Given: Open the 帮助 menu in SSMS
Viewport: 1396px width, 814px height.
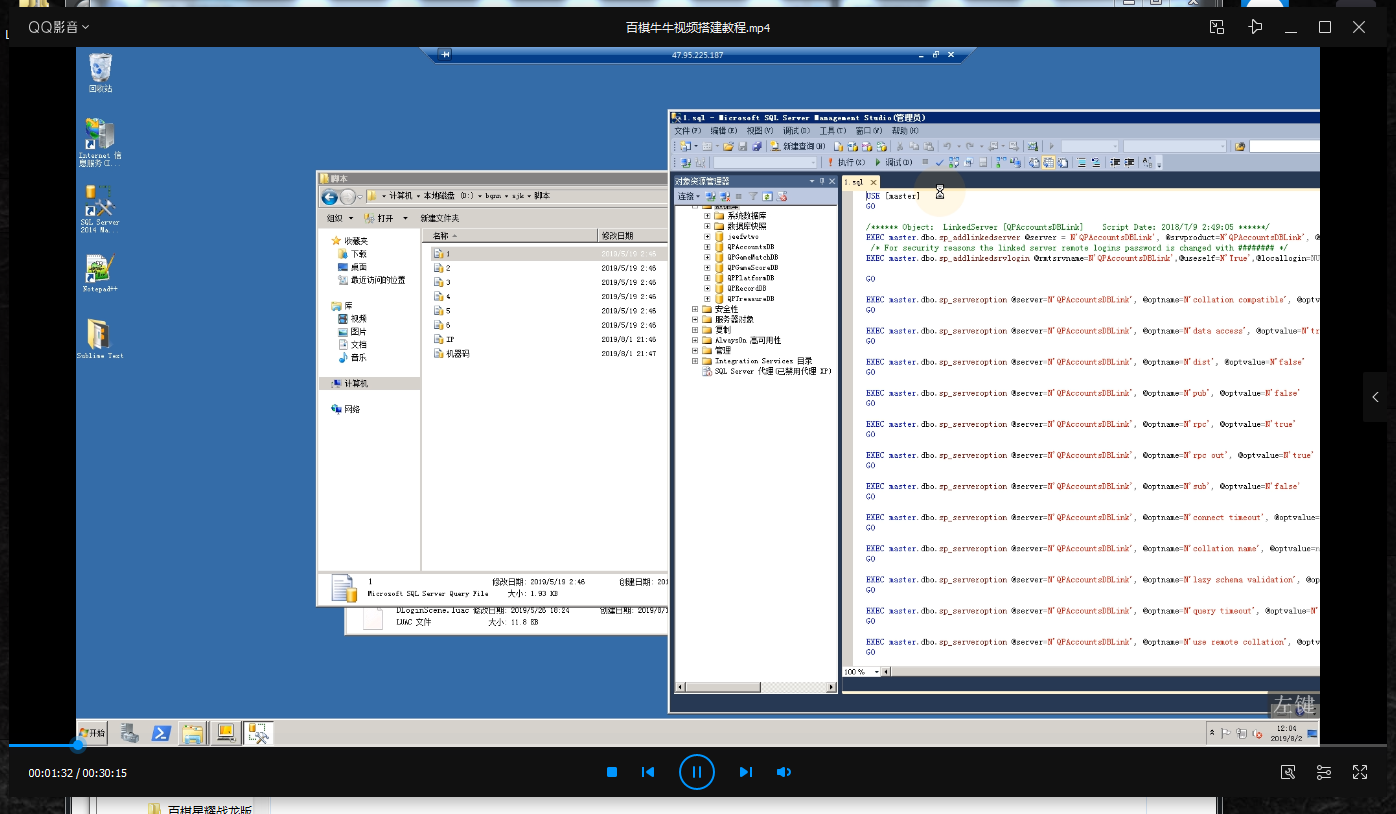Looking at the screenshot, I should click(x=904, y=131).
